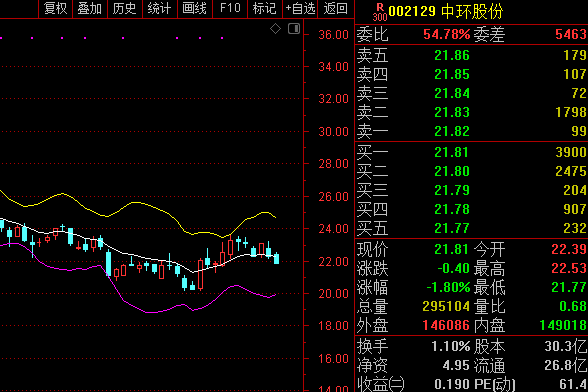Viewport: 588px width, 392px height.
Task: Click the R 300 margin-trading badge
Action: click(x=380, y=12)
